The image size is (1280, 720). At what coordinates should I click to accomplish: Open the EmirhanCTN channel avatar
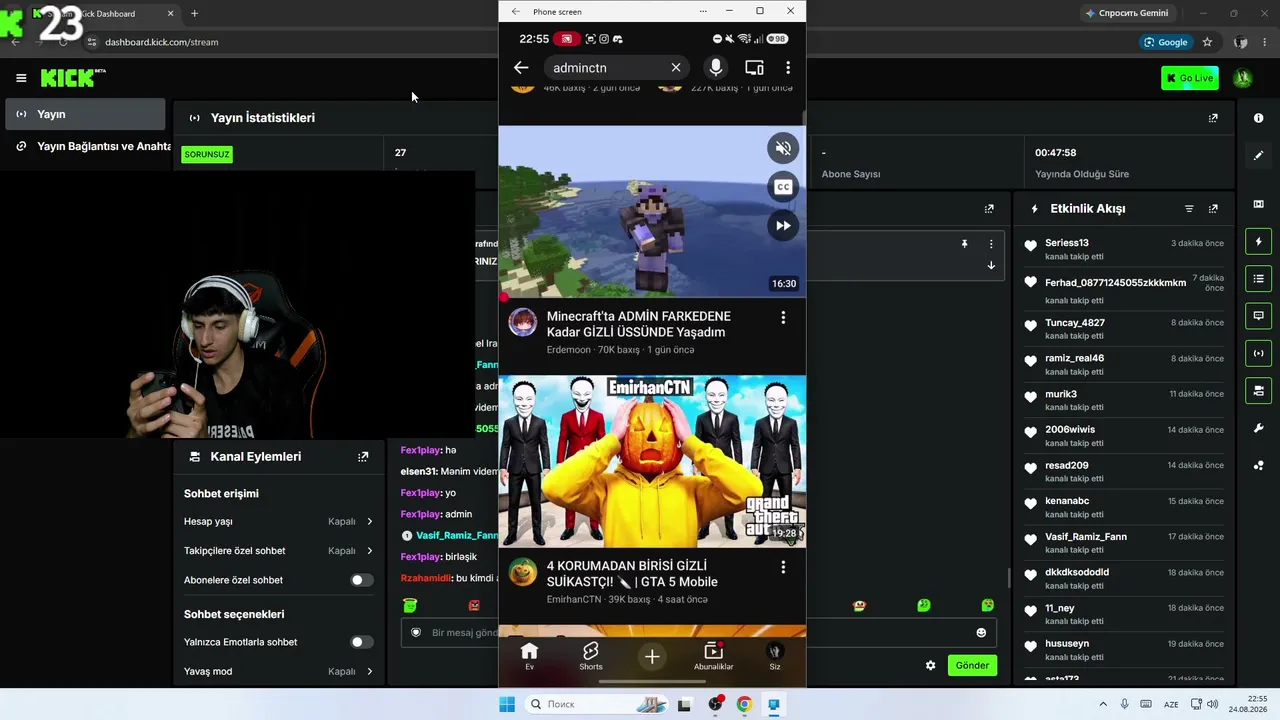pos(523,573)
